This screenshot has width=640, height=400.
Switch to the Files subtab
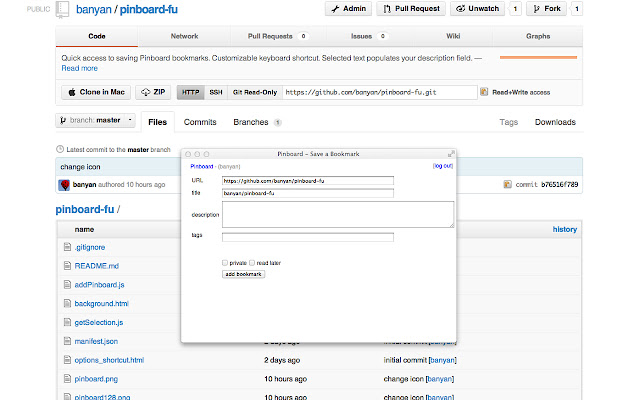coord(158,122)
